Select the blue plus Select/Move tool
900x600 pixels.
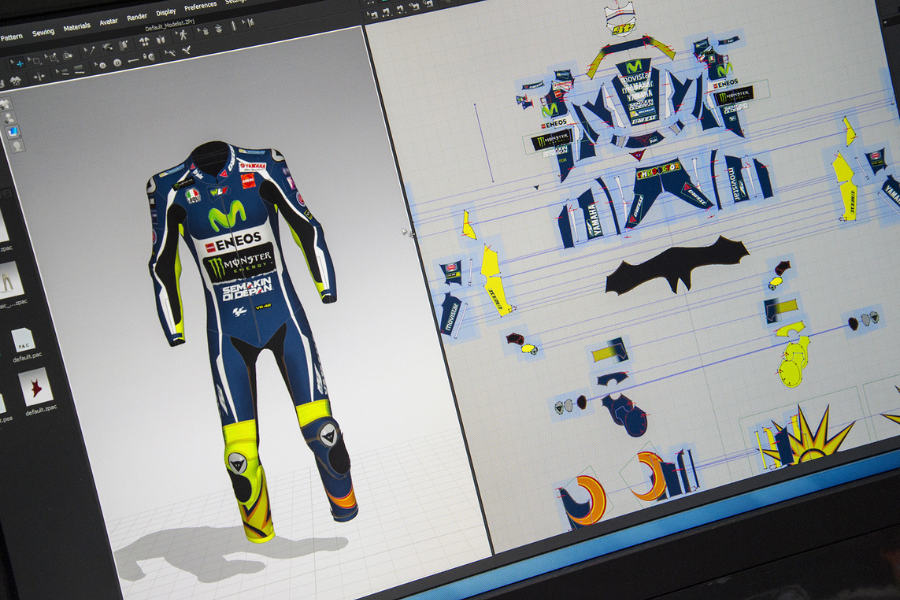point(21,62)
